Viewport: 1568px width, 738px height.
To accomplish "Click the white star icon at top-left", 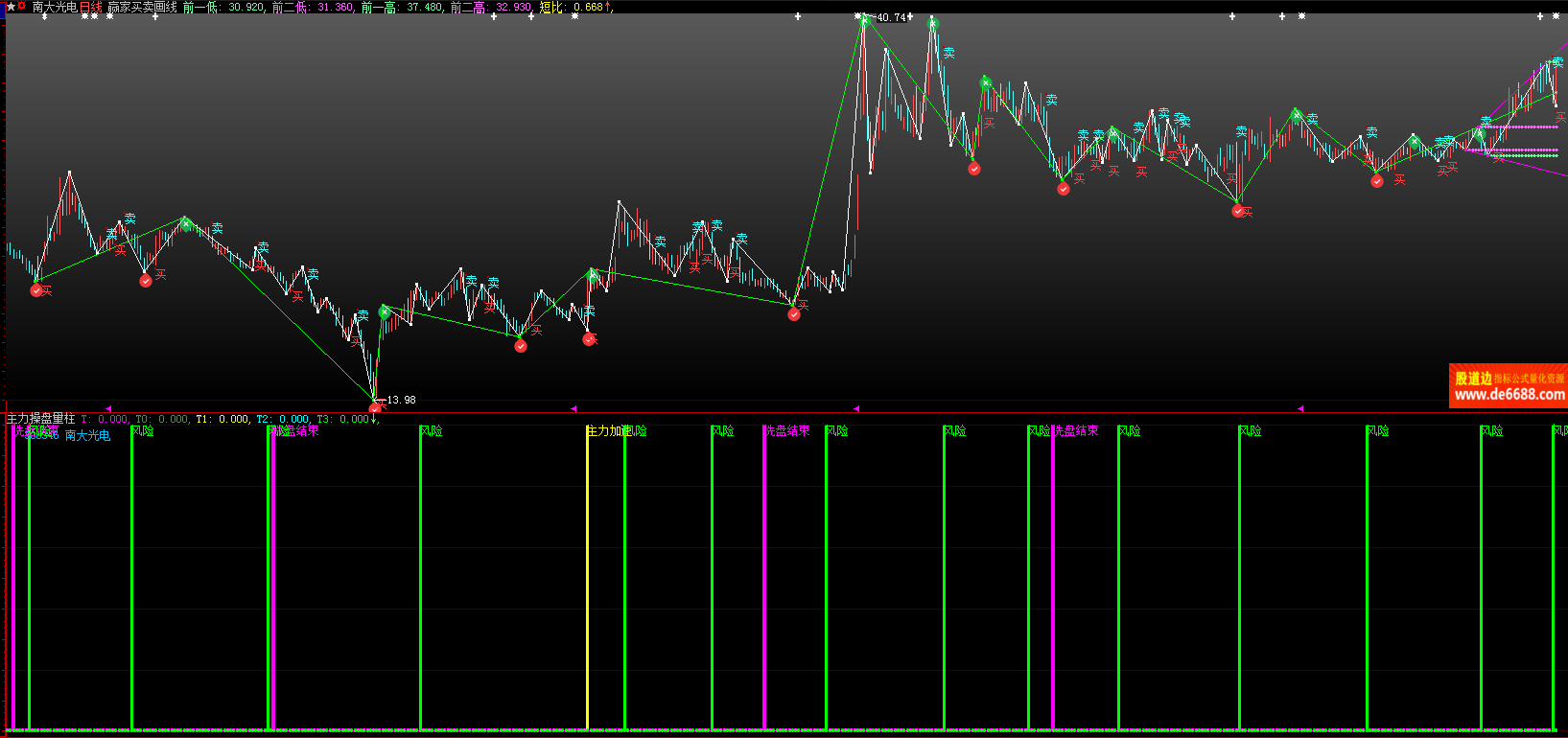I will tap(11, 7).
